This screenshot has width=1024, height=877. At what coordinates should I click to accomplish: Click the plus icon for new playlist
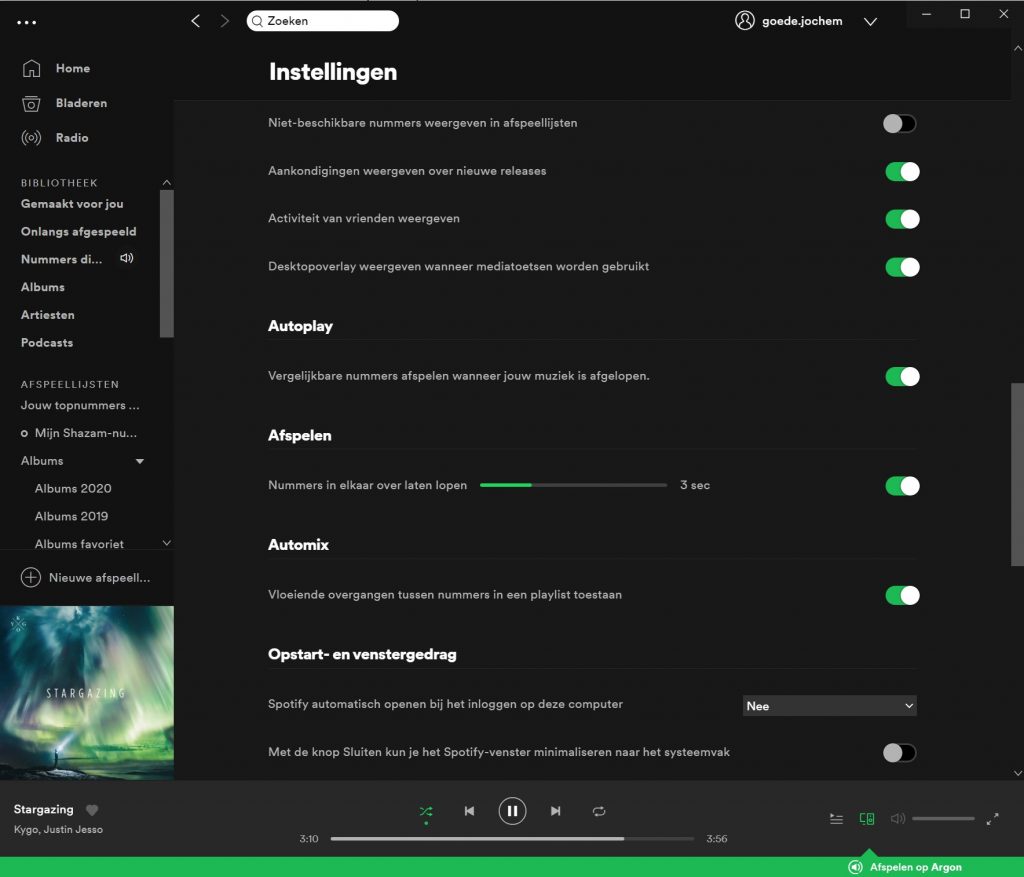pos(31,577)
